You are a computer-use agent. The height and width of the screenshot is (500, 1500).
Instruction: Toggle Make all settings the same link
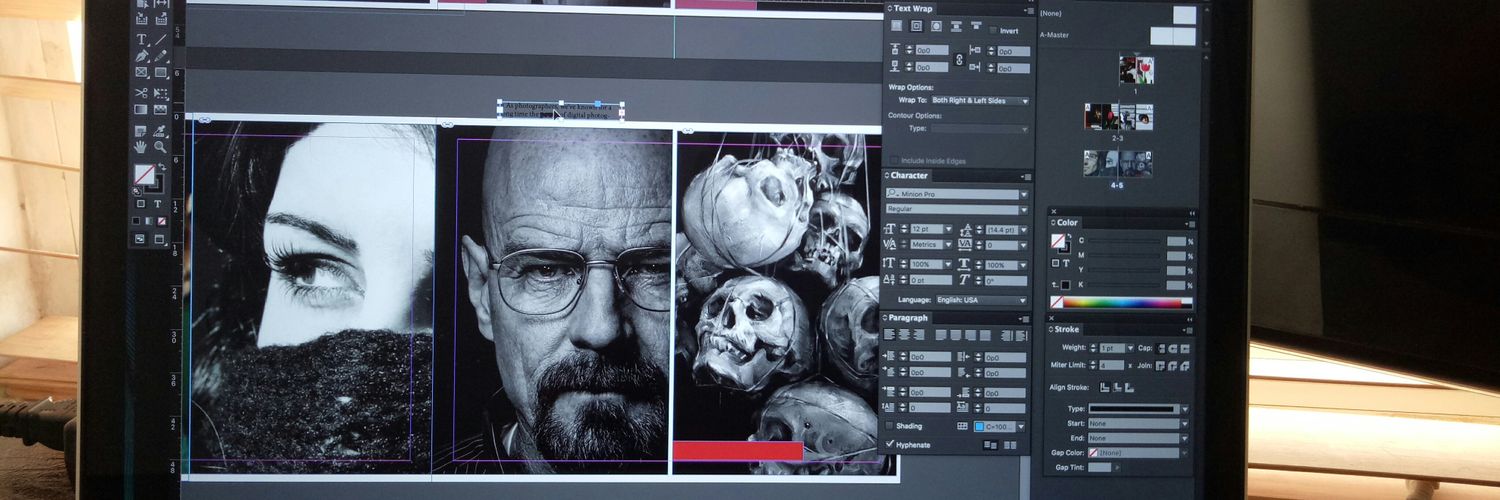(959, 59)
